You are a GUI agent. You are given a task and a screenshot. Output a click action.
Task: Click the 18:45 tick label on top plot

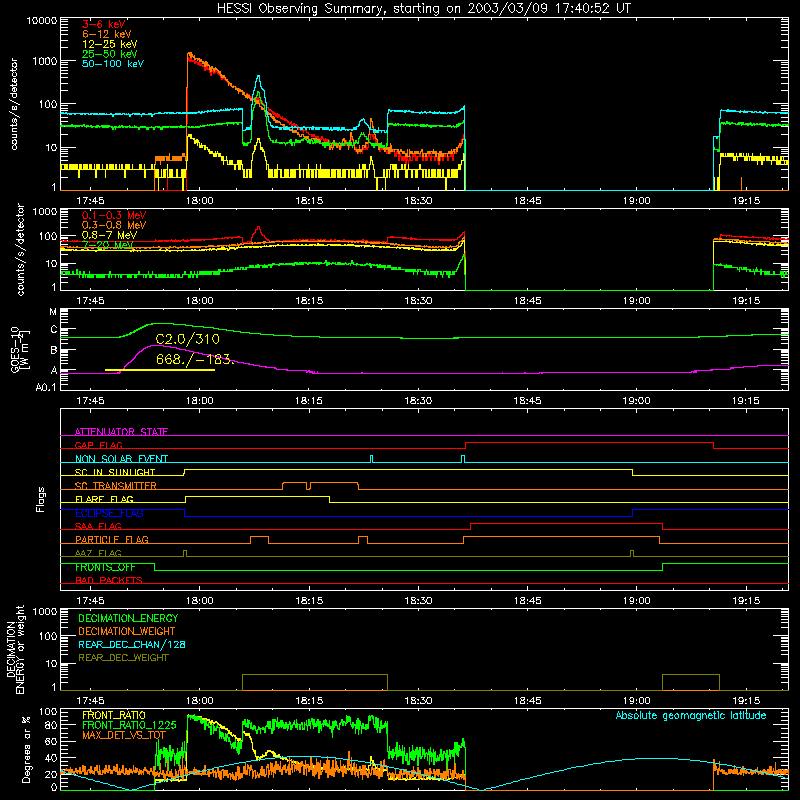point(528,201)
